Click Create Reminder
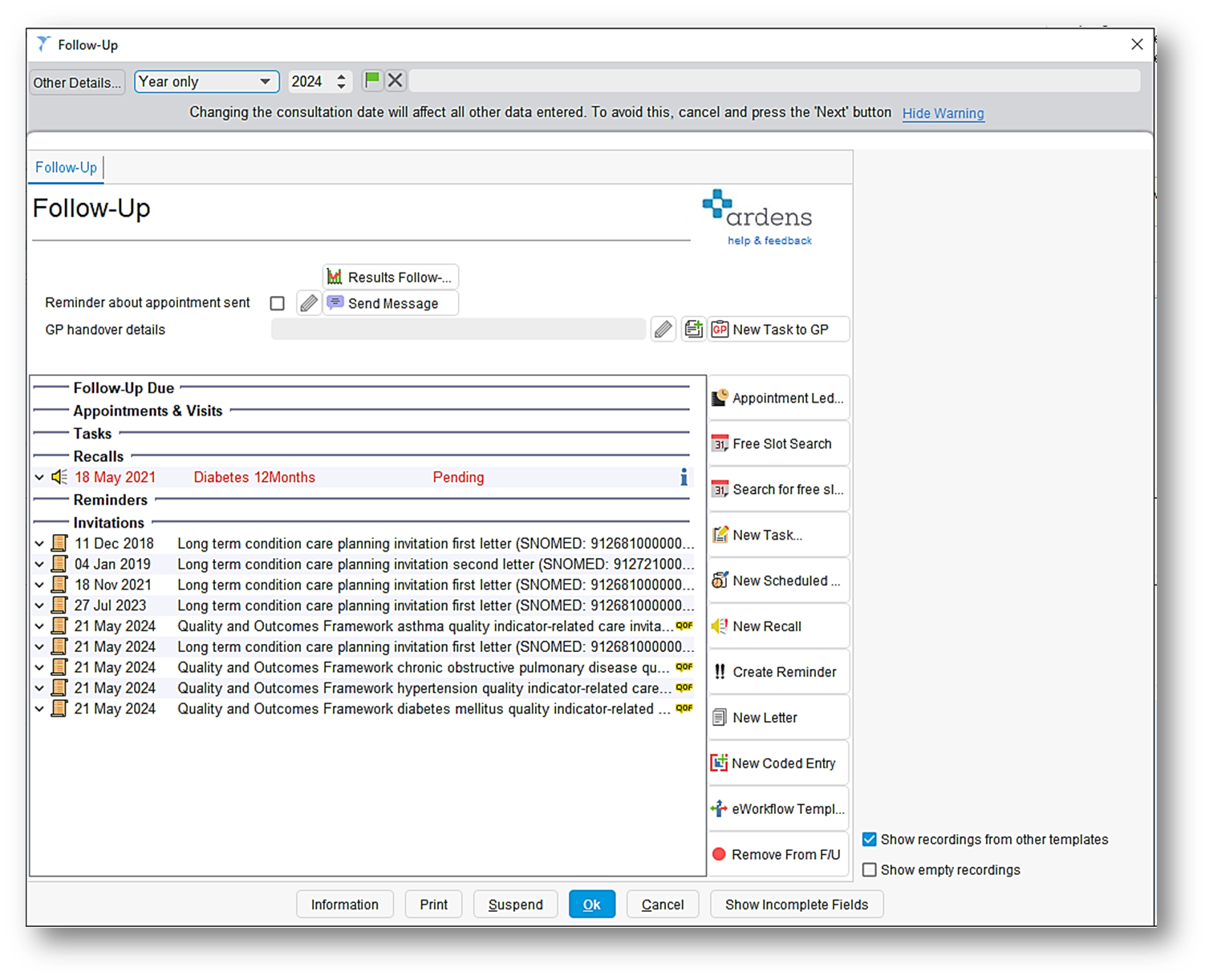The image size is (1209, 980). [x=778, y=672]
